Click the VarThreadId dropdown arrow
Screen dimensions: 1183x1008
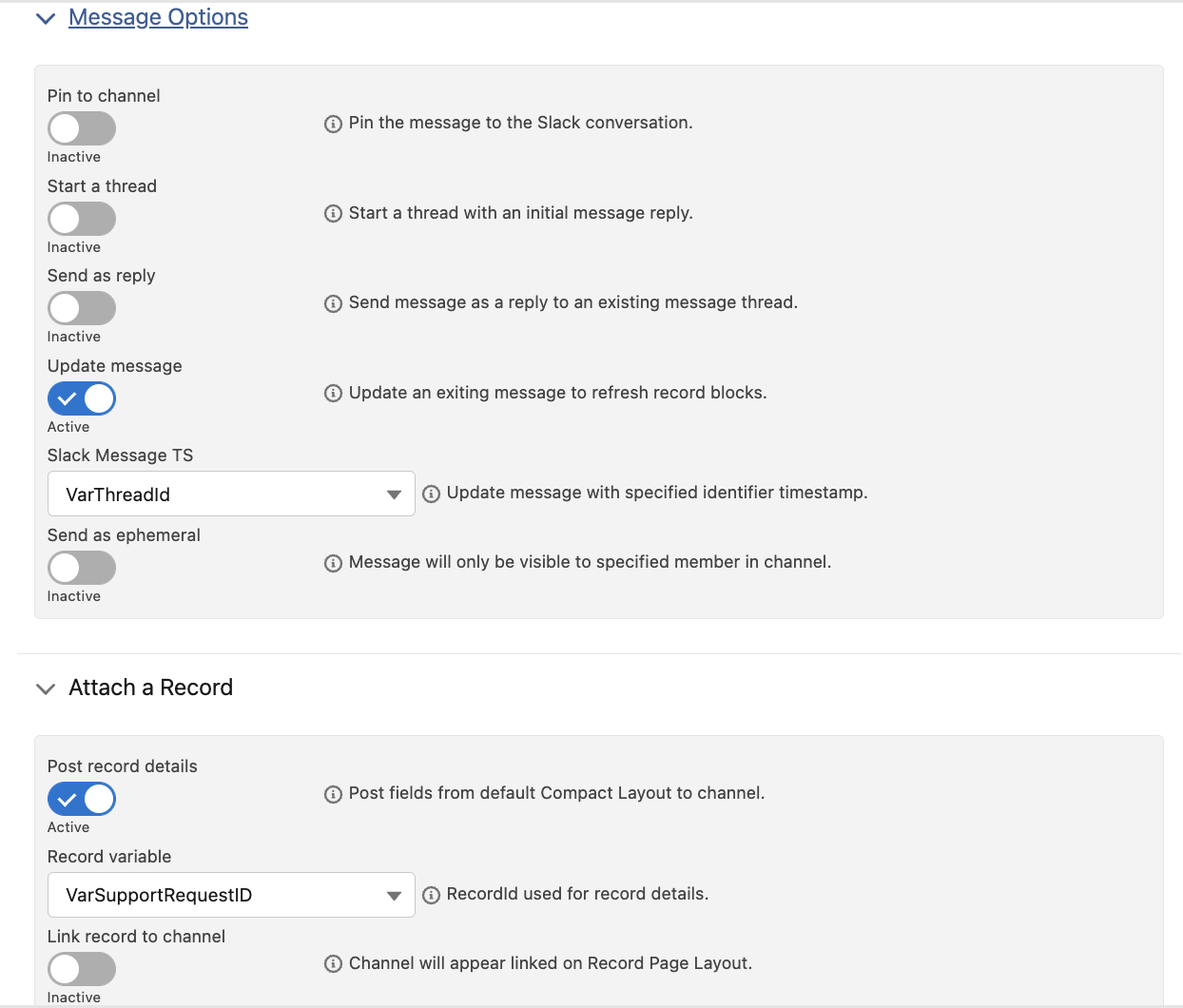(x=394, y=494)
